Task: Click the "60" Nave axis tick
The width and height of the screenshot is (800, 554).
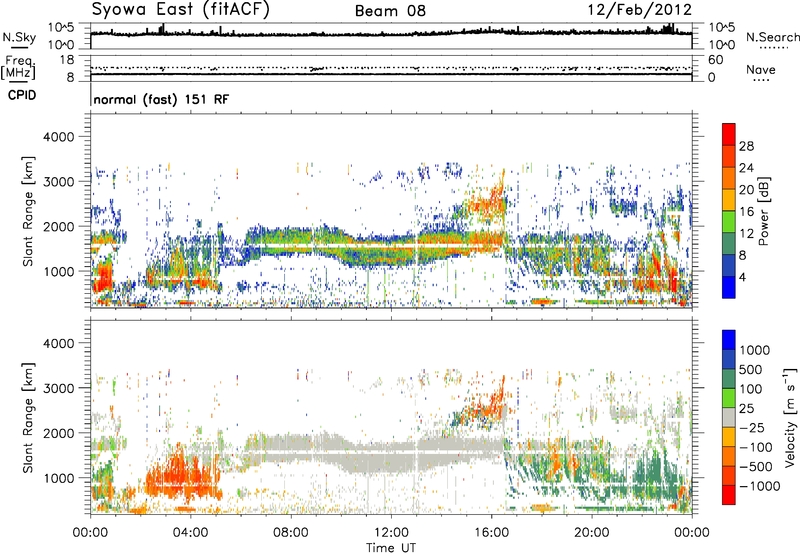Action: (x=715, y=60)
